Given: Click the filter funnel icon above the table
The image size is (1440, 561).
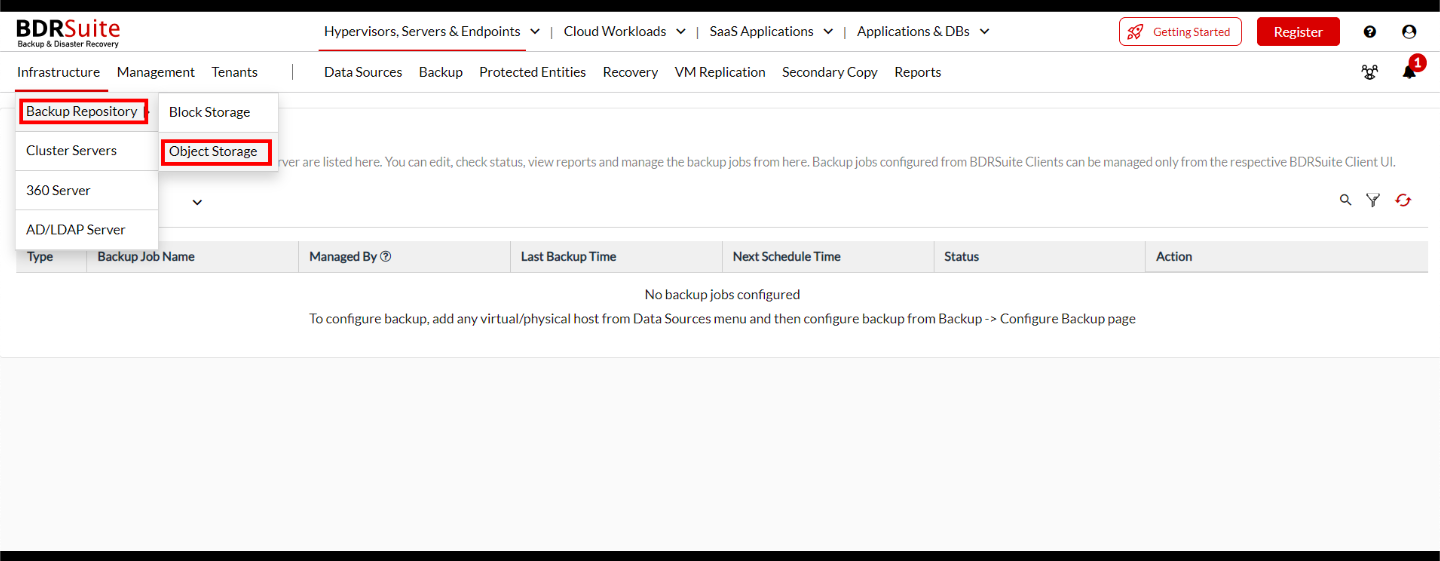Looking at the screenshot, I should tap(1373, 201).
